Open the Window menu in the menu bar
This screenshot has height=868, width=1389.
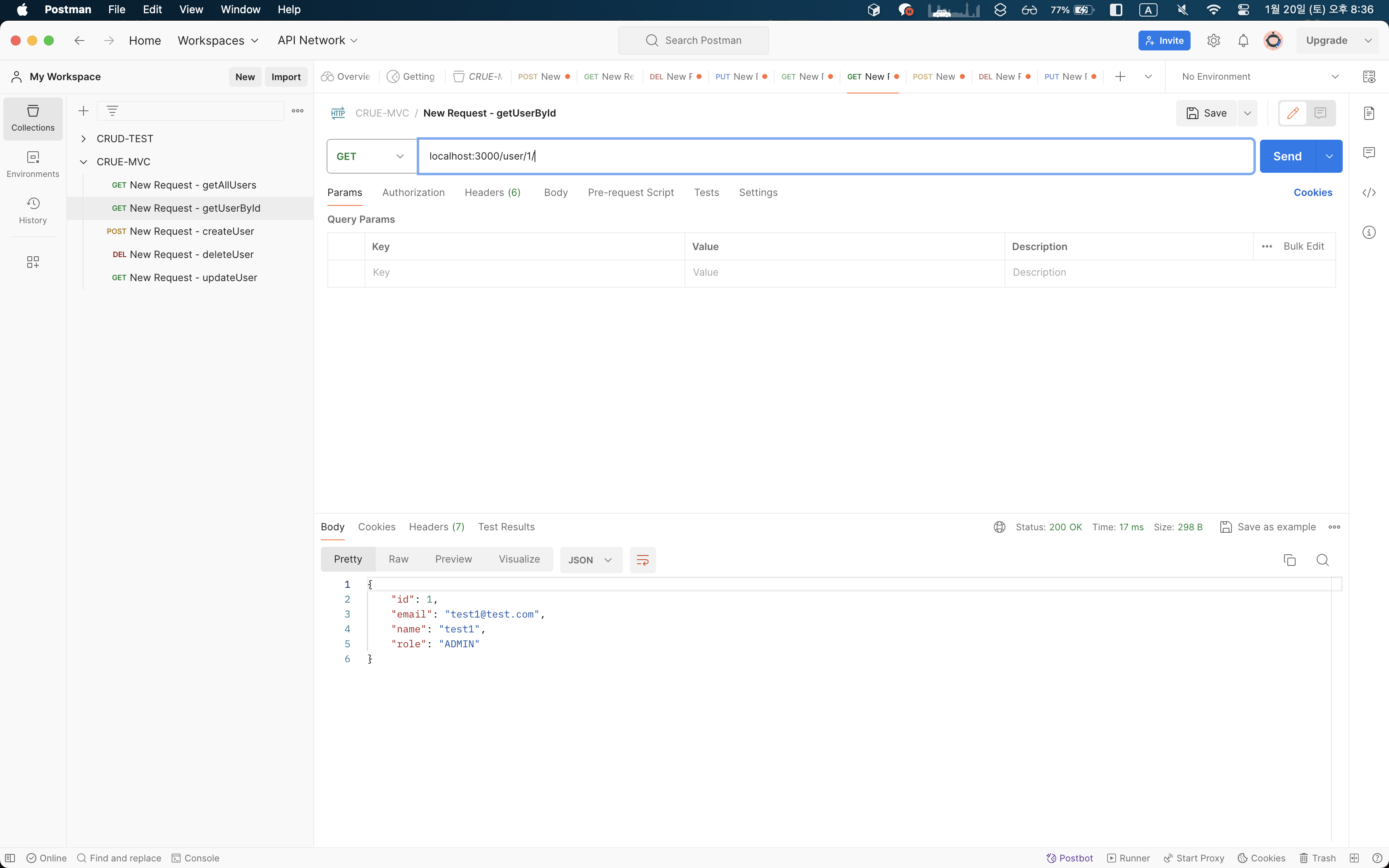[240, 10]
